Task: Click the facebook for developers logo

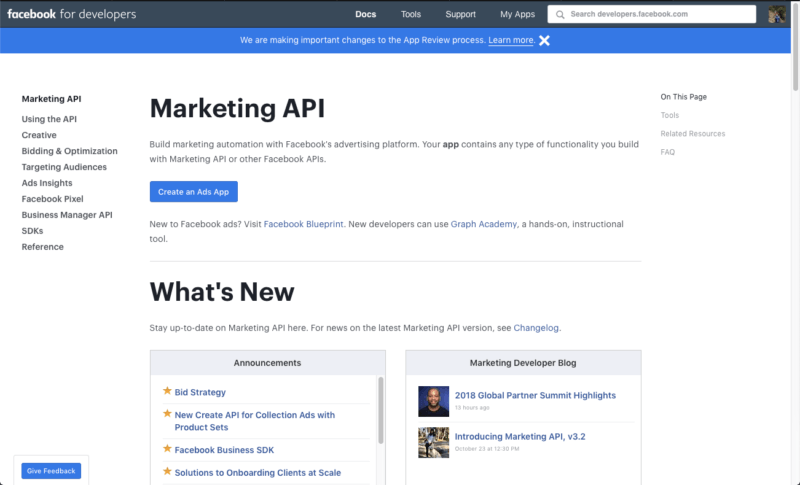Action: 71,14
